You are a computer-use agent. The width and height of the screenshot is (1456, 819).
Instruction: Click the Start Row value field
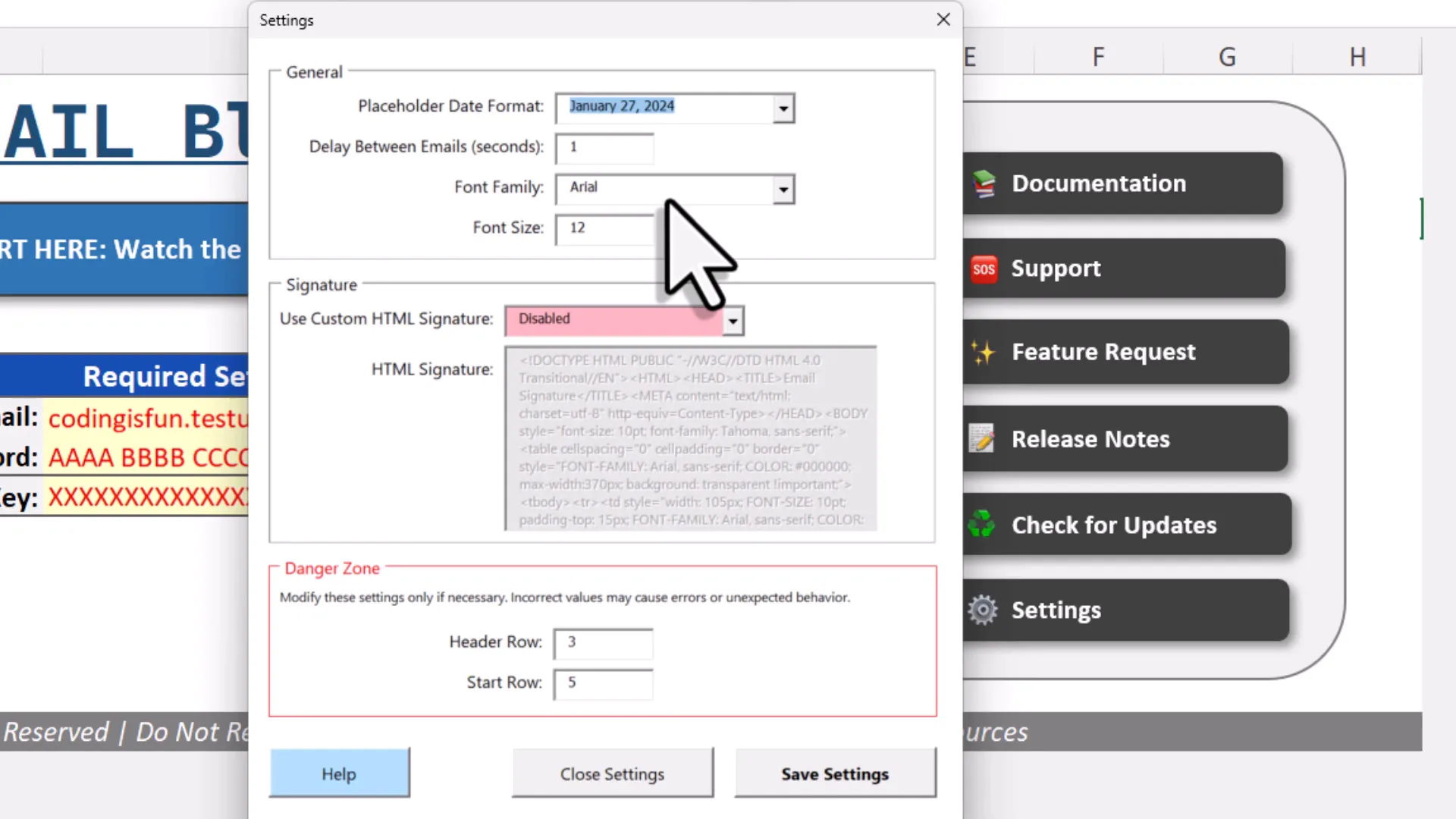[x=602, y=683]
